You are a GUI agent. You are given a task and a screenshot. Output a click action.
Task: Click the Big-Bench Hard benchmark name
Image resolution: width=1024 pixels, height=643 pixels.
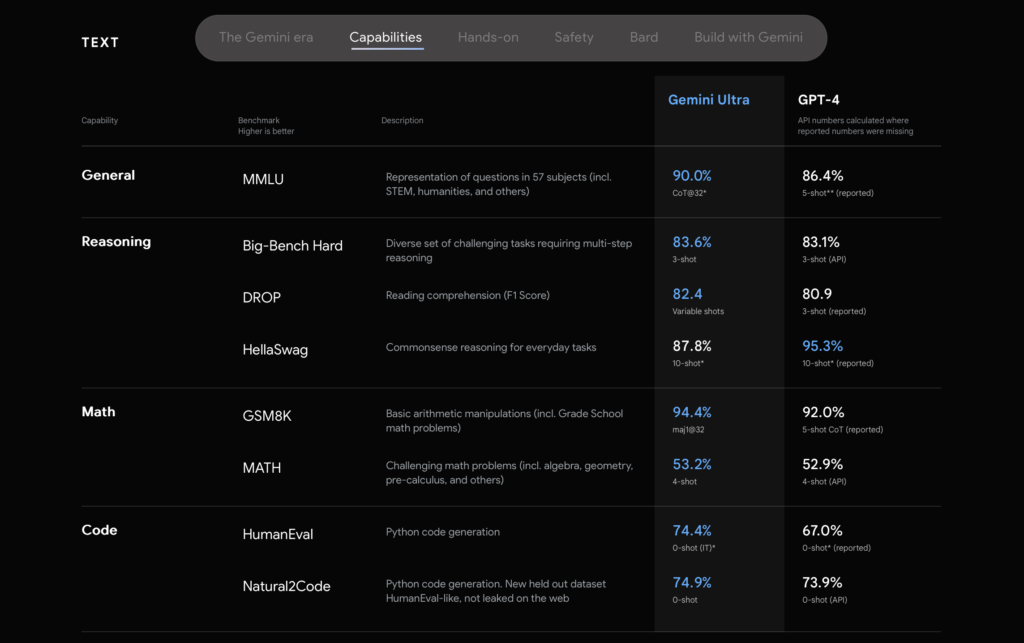(292, 245)
